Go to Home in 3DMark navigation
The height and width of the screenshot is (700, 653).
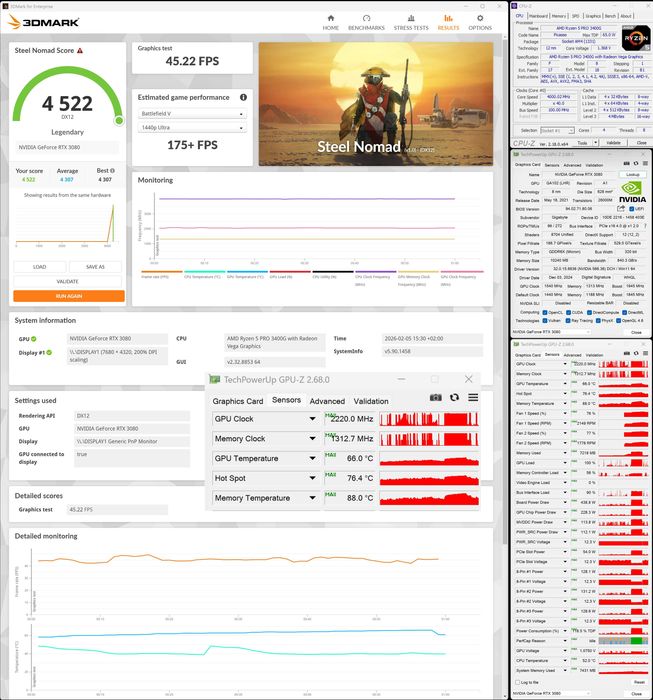click(x=331, y=22)
